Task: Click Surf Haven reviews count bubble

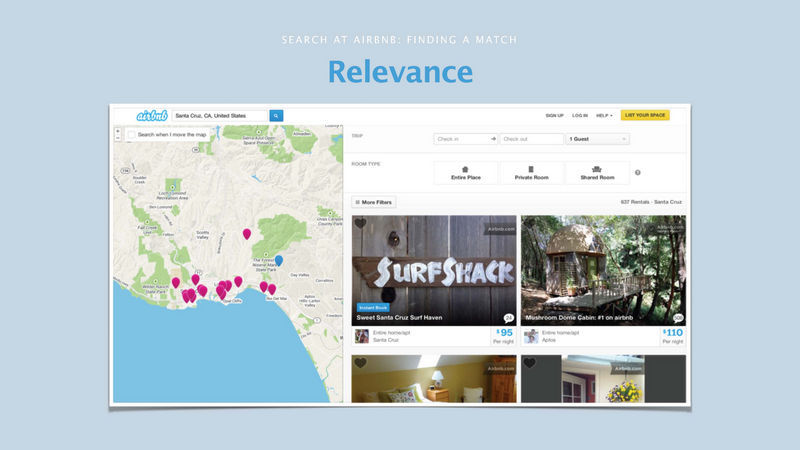Action: click(509, 318)
